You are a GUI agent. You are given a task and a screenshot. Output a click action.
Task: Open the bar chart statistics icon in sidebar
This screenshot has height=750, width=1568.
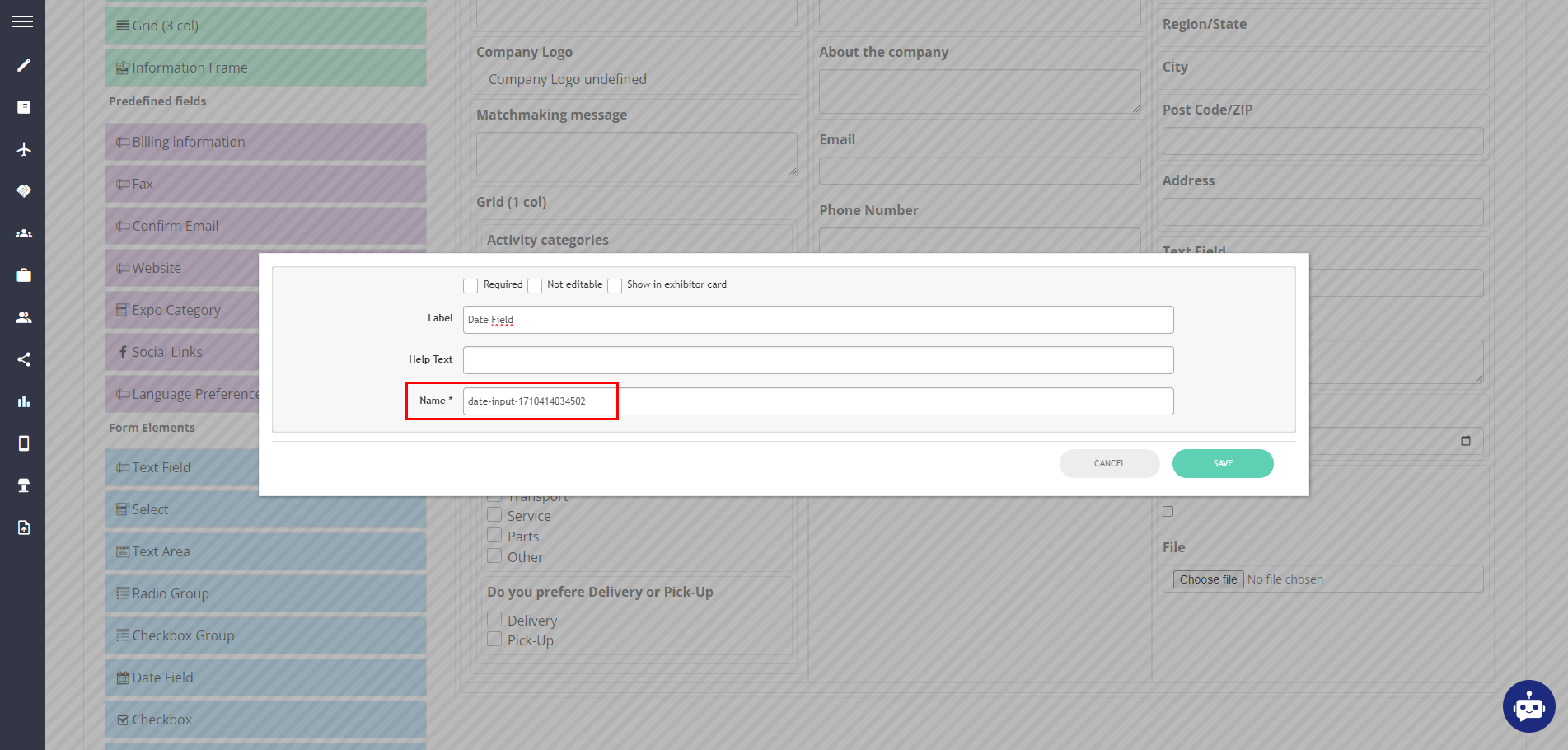(23, 401)
